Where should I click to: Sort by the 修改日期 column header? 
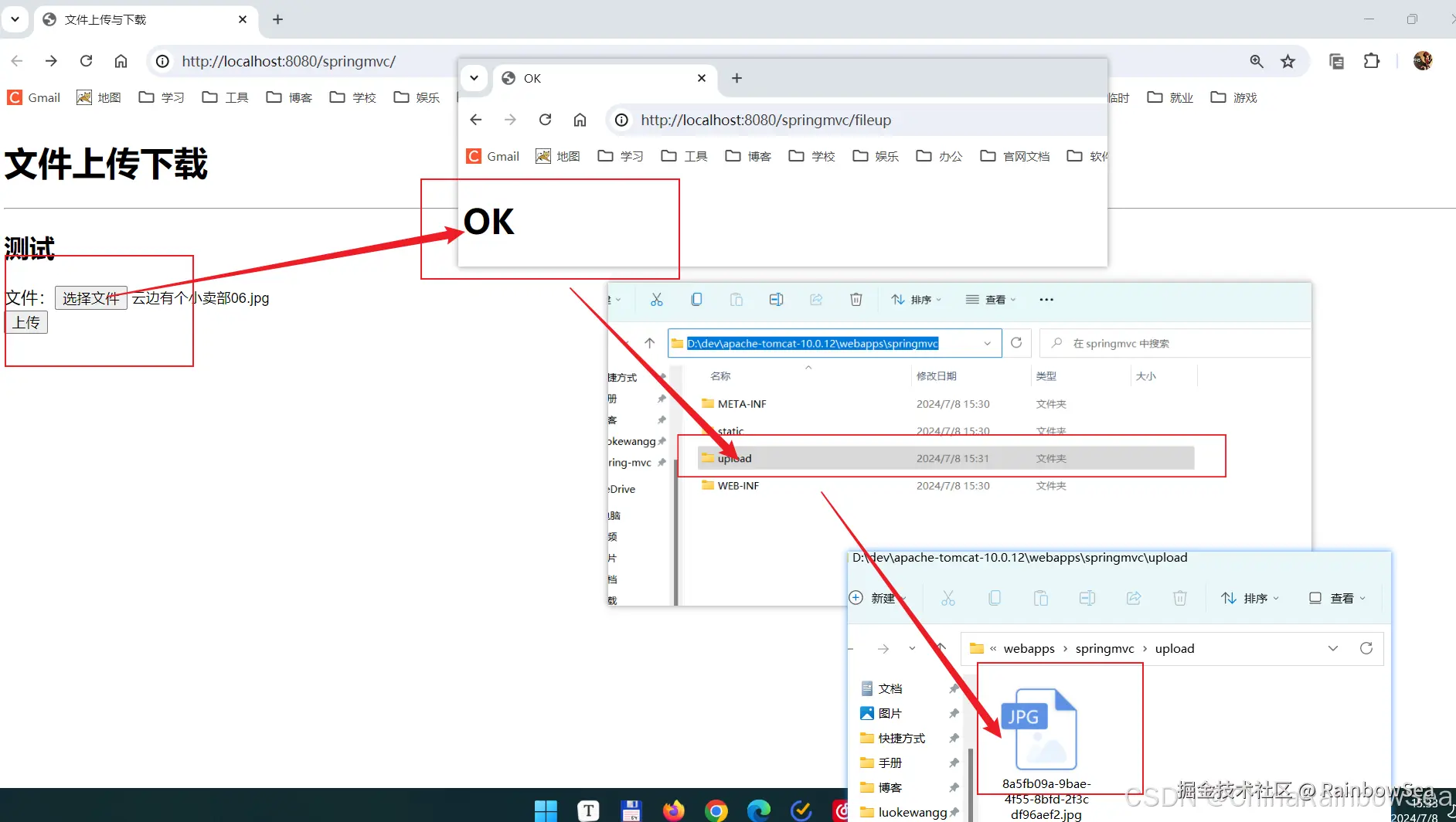936,376
